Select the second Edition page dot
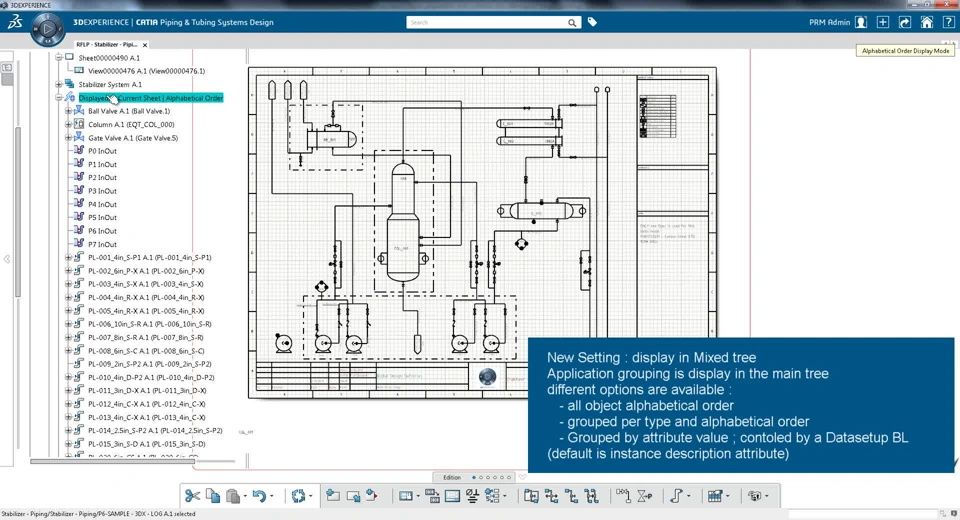 point(481,478)
